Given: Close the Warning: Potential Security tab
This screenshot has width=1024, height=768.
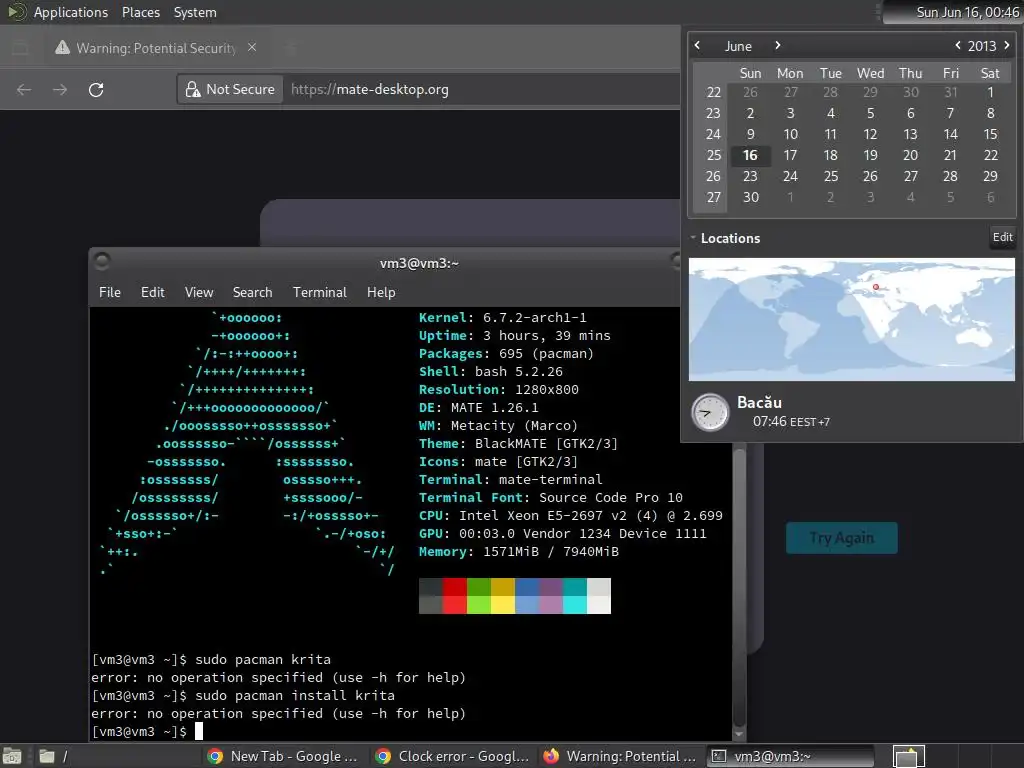Looking at the screenshot, I should 252,47.
